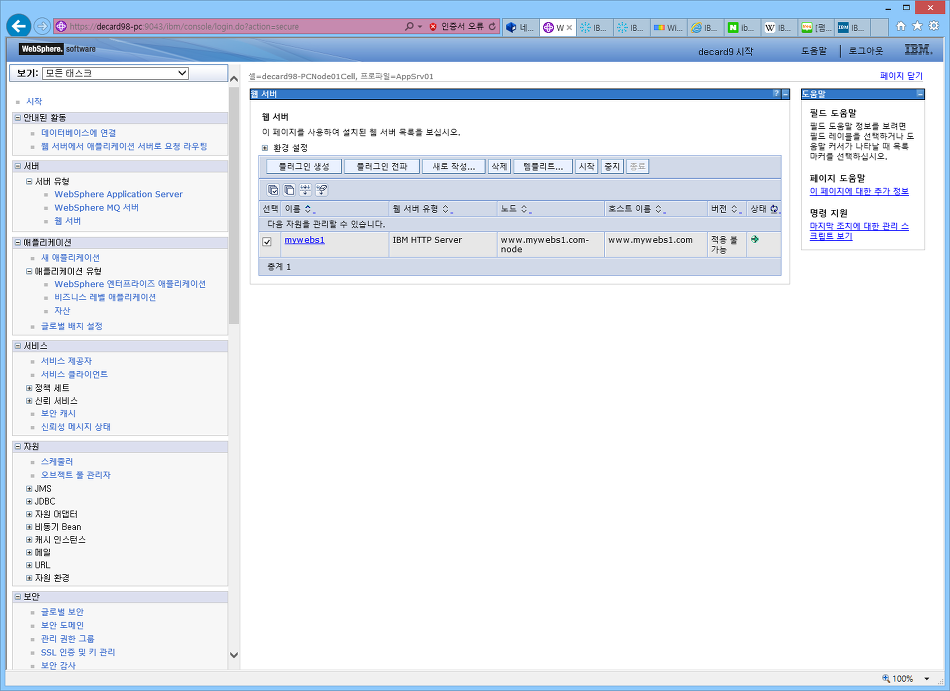
Task: Show the filter view table icon
Action: click(305, 190)
